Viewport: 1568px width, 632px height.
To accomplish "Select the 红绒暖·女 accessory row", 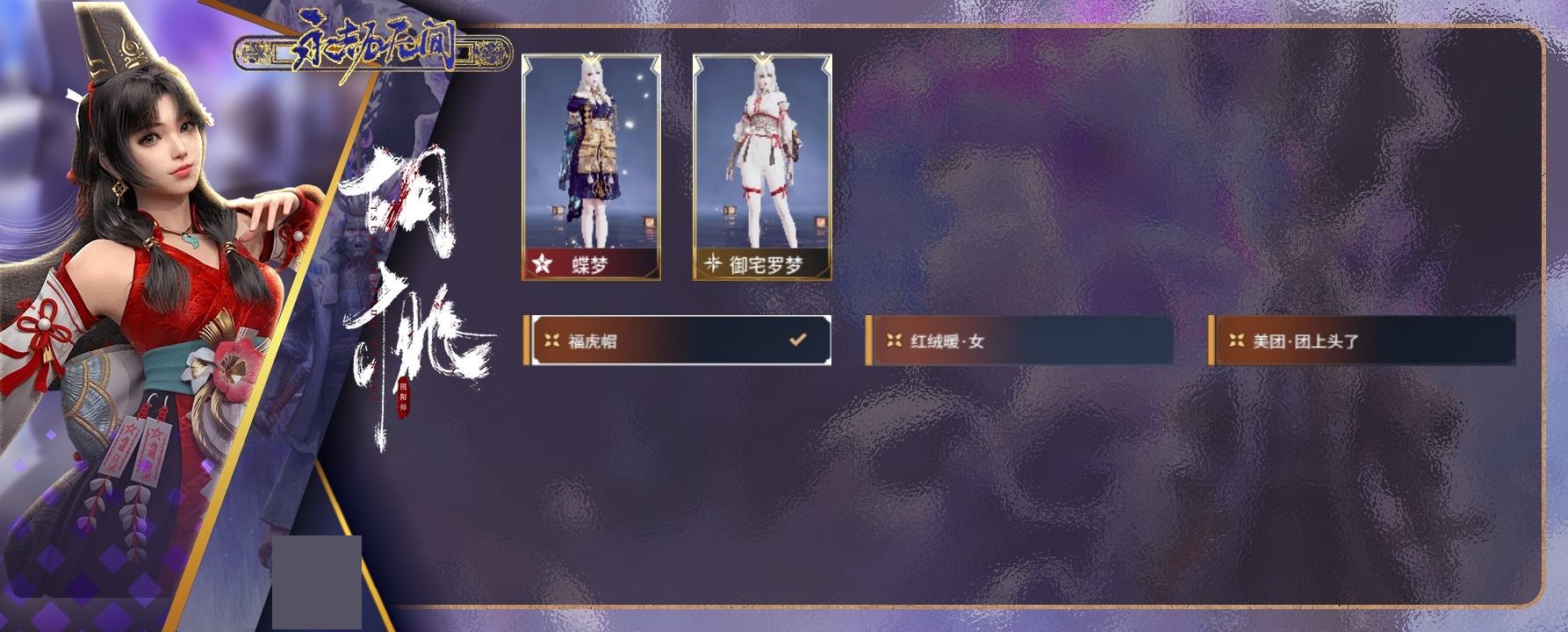I will (x=1019, y=341).
